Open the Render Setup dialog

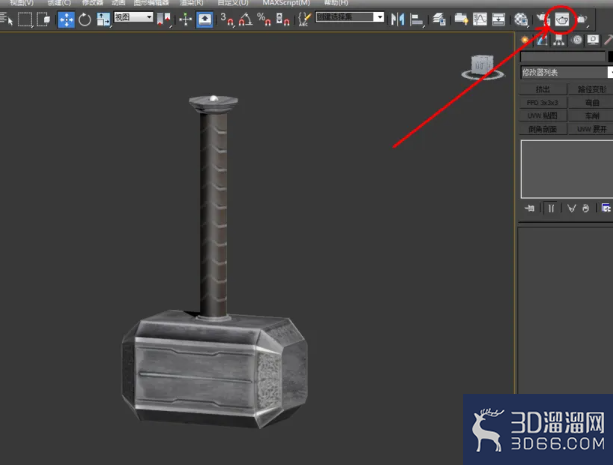click(x=543, y=19)
